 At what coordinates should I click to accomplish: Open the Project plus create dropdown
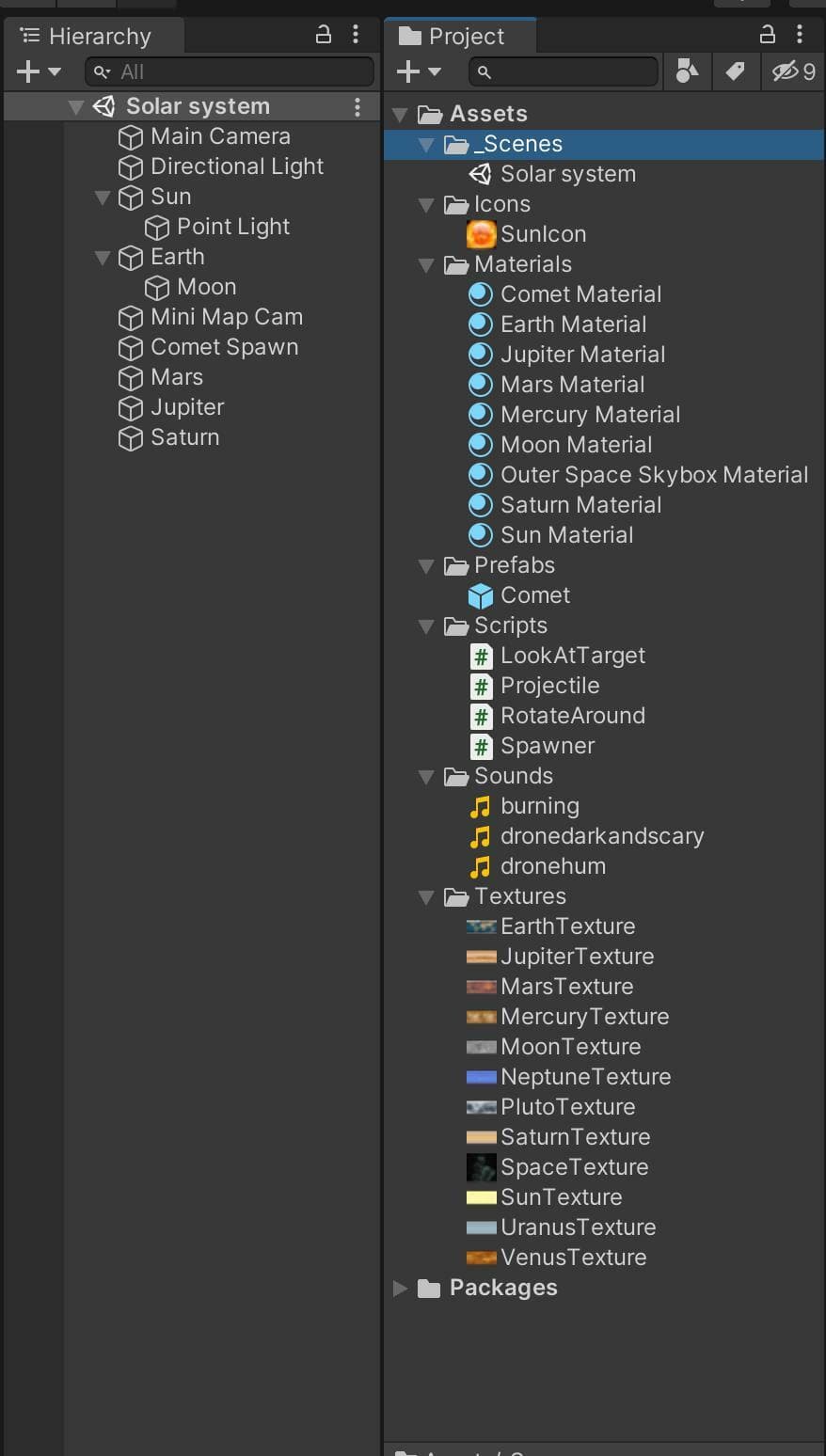[x=419, y=71]
